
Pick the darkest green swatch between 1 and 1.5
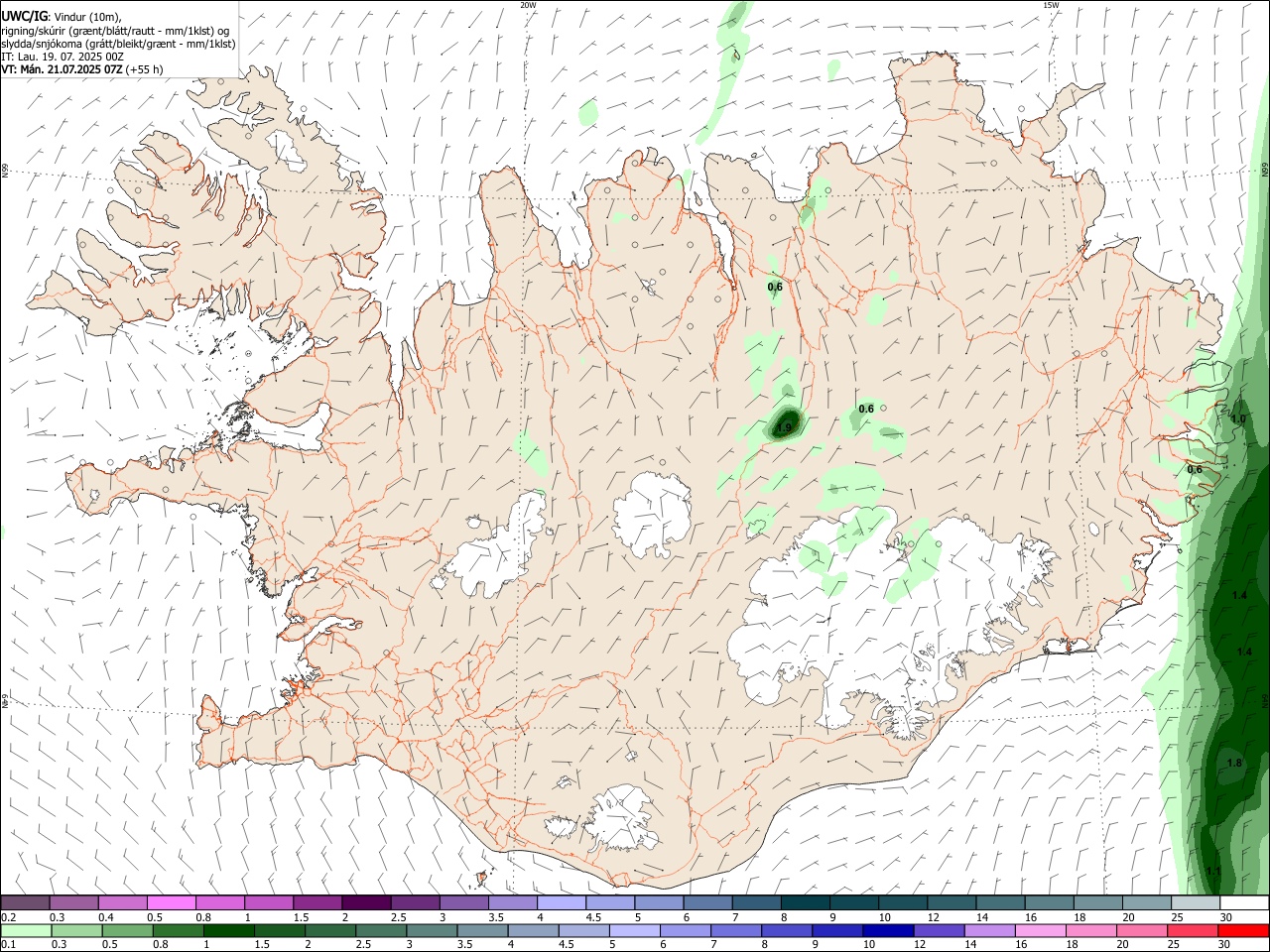point(228,931)
